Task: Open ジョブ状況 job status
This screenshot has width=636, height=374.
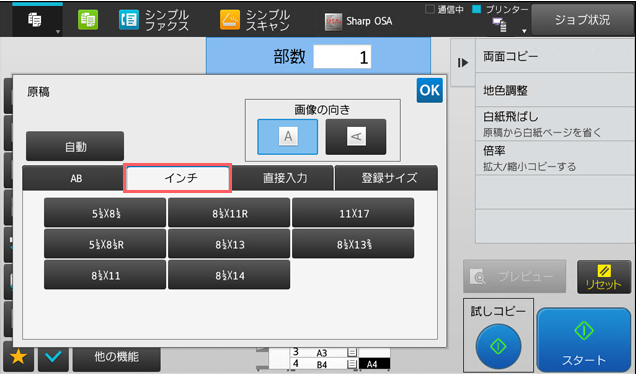Action: point(582,20)
